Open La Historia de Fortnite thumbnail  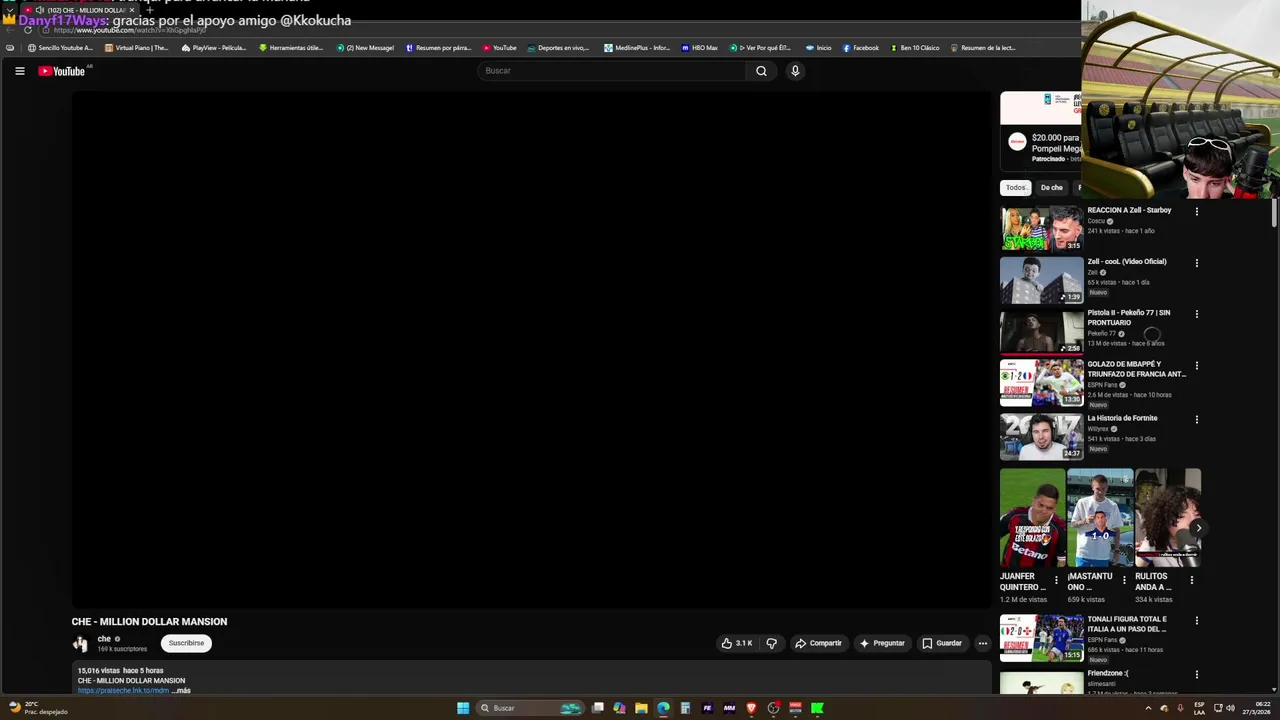tap(1042, 436)
